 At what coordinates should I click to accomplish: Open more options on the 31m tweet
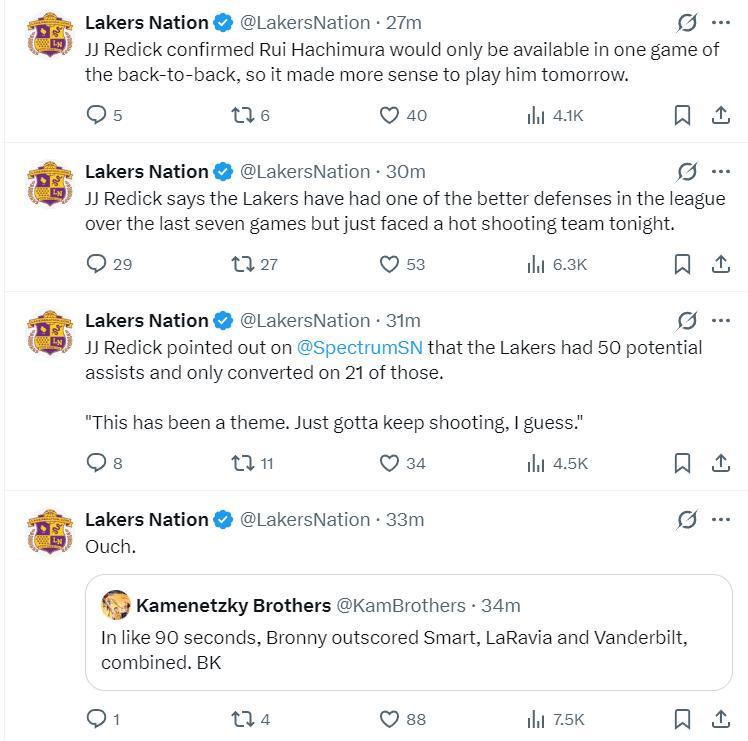[x=721, y=320]
